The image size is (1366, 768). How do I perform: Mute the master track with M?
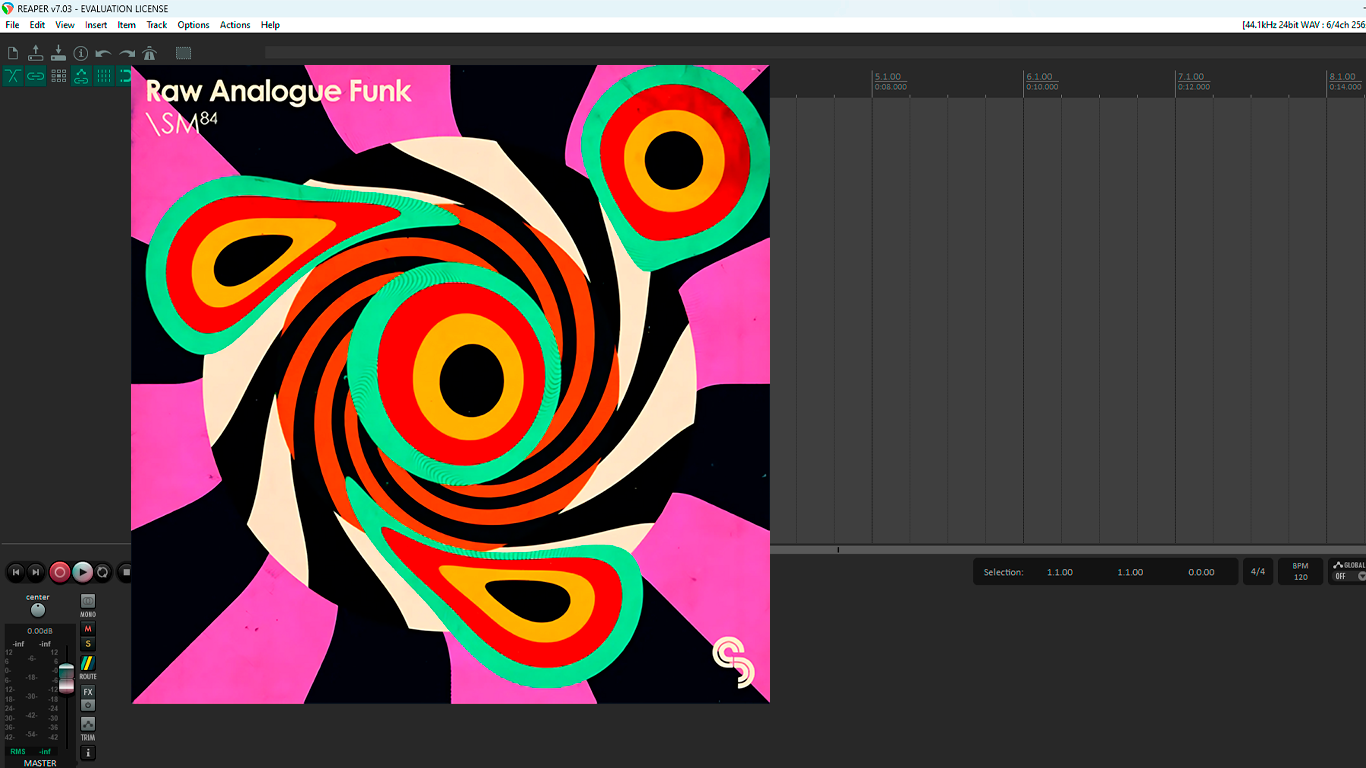[88, 629]
